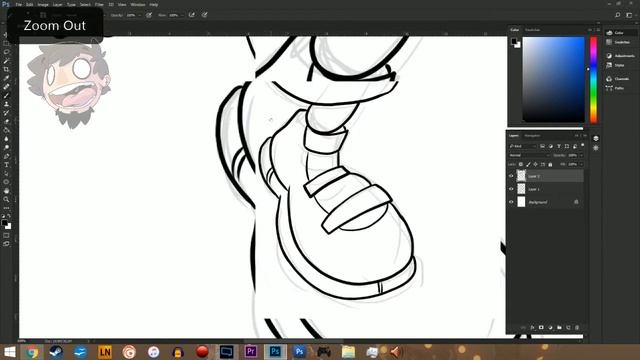Select the Magic Wand tool

pos(7,61)
